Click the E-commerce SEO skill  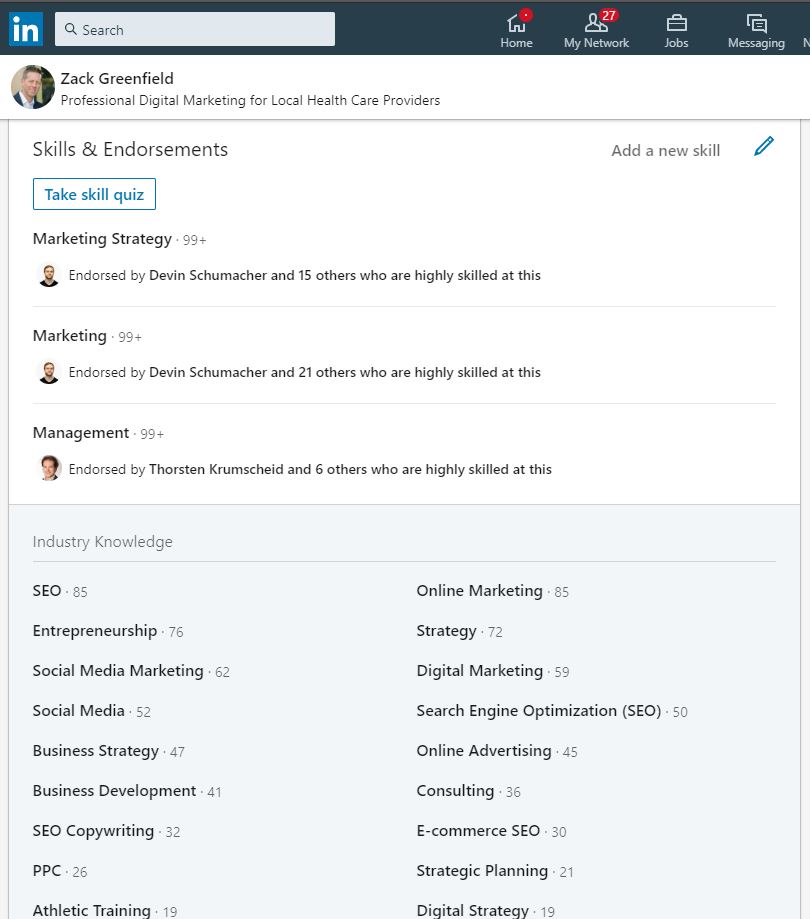pyautogui.click(x=478, y=831)
